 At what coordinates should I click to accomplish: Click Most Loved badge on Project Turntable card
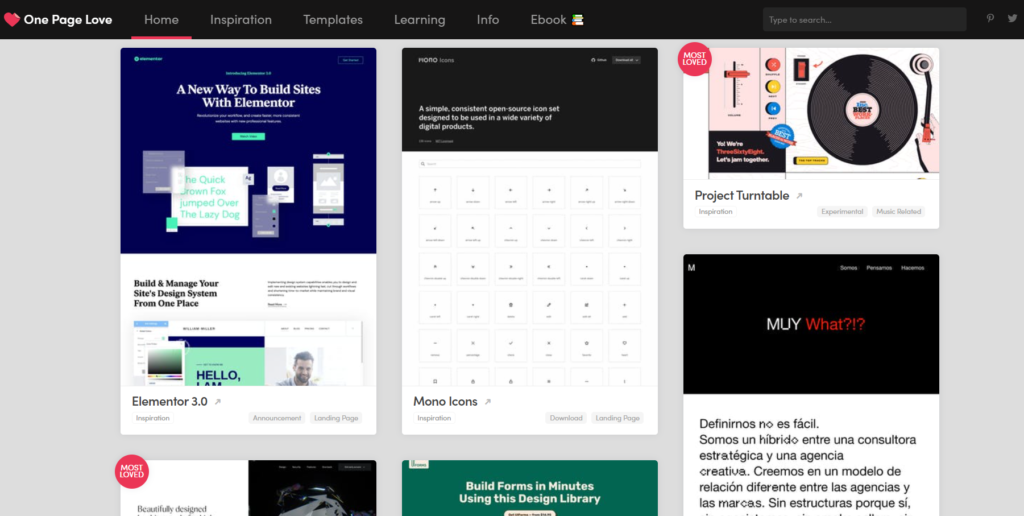coord(694,59)
